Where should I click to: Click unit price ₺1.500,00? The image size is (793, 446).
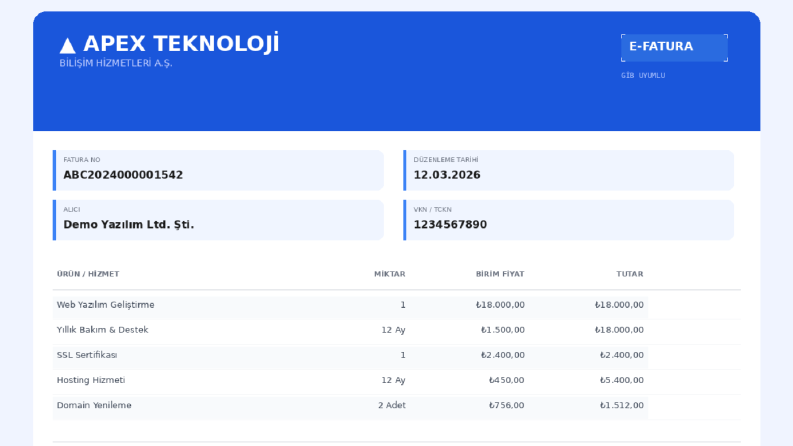click(x=503, y=330)
